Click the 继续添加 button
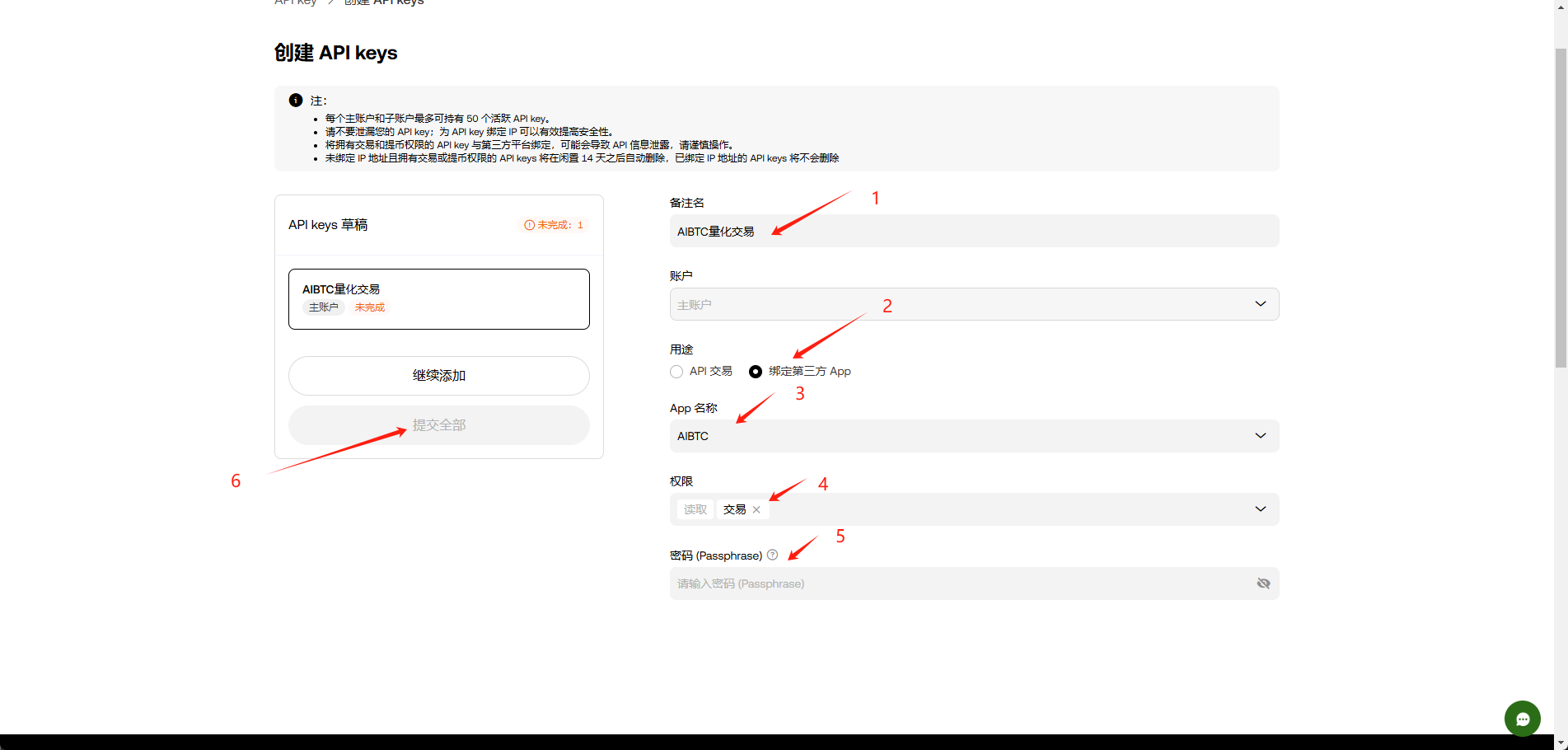Image resolution: width=1568 pixels, height=750 pixels. coord(438,376)
